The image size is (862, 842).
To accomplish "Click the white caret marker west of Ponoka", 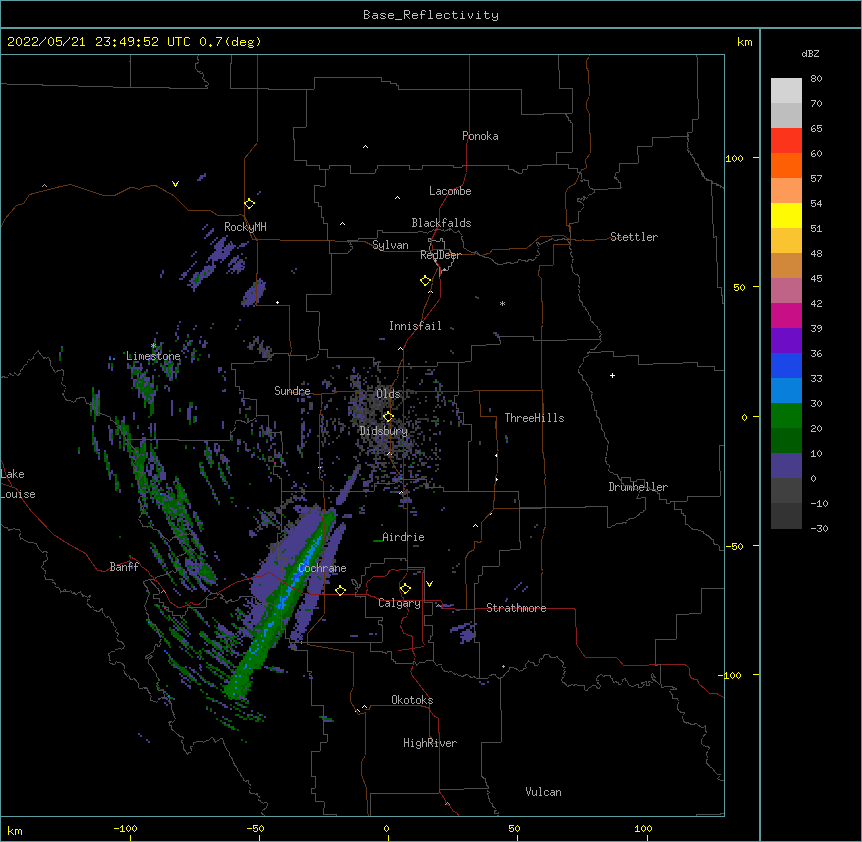I will [x=366, y=147].
